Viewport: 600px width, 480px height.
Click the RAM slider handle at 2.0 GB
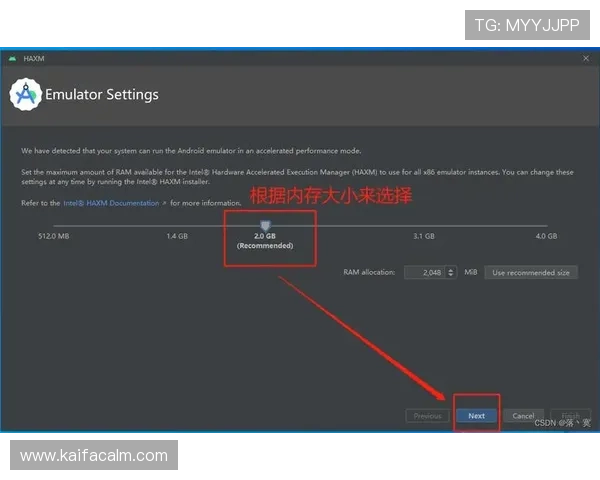coord(265,225)
